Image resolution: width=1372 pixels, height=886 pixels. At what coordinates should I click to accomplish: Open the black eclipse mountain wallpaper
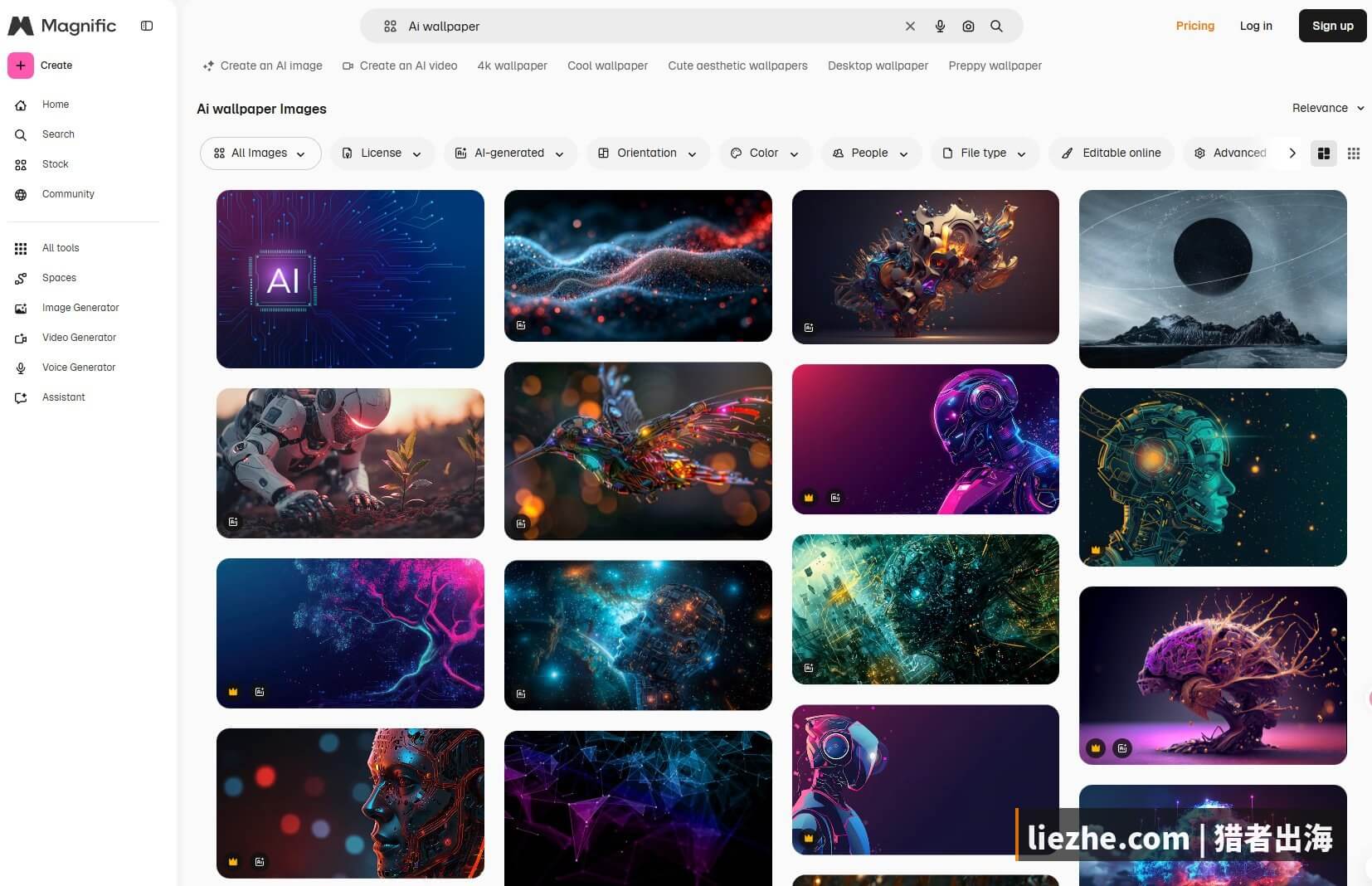(1213, 279)
